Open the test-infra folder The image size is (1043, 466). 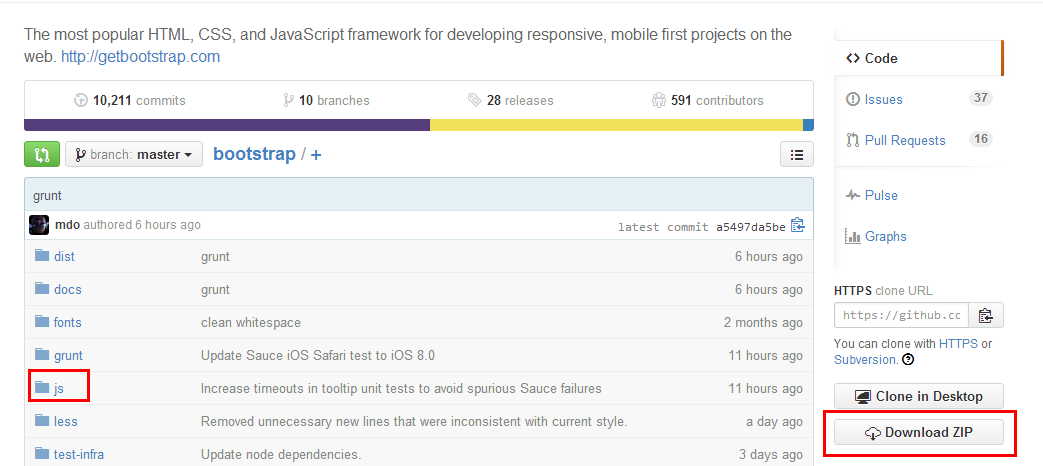coord(78,455)
